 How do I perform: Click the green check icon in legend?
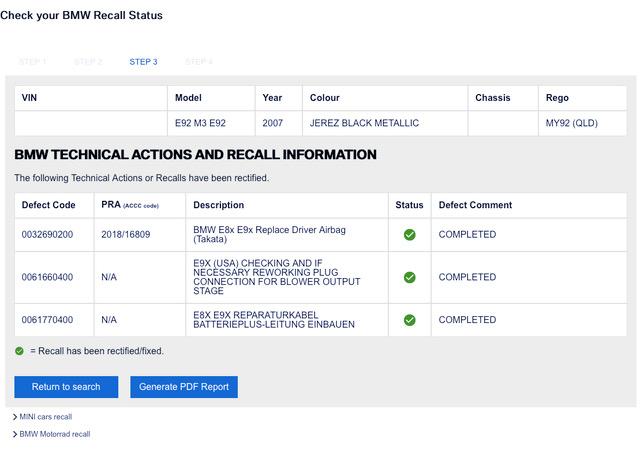click(x=20, y=351)
